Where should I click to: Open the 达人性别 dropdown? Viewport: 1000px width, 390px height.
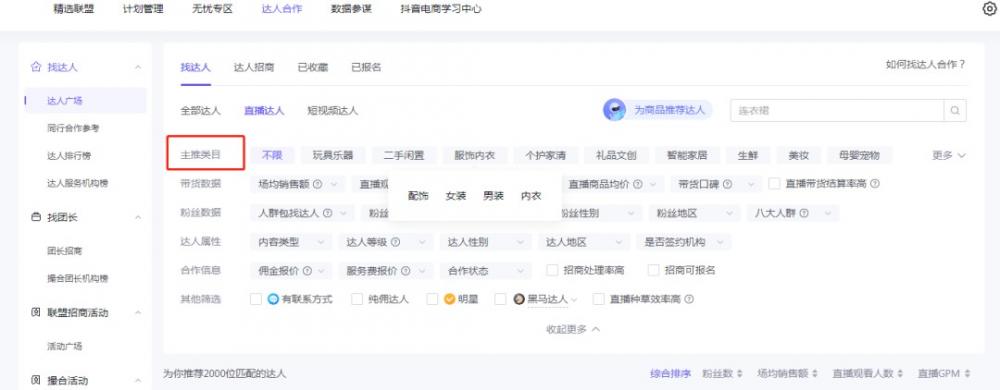click(485, 242)
